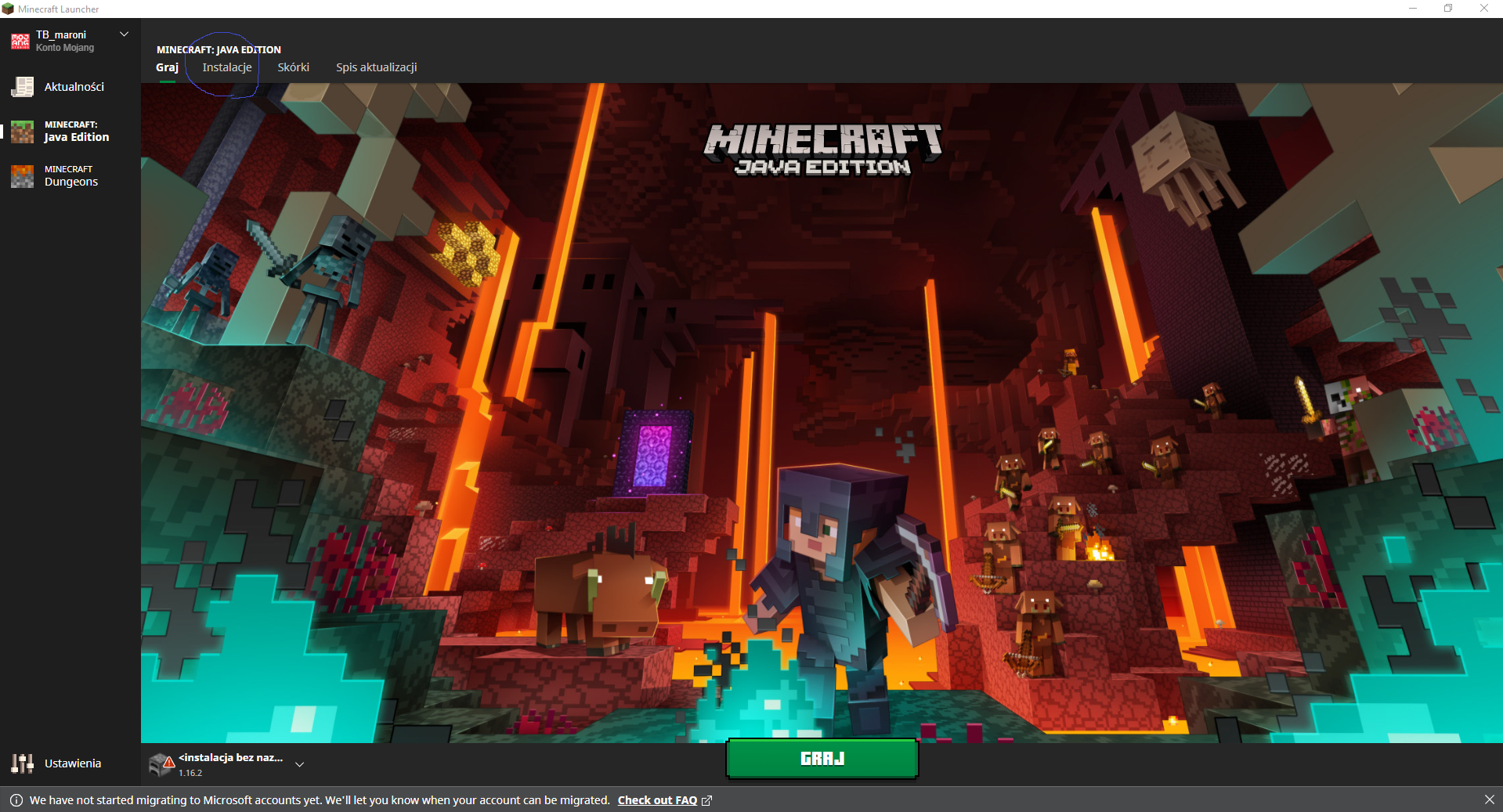1503x812 pixels.
Task: Open the Spis aktualizacji tab
Action: [377, 67]
